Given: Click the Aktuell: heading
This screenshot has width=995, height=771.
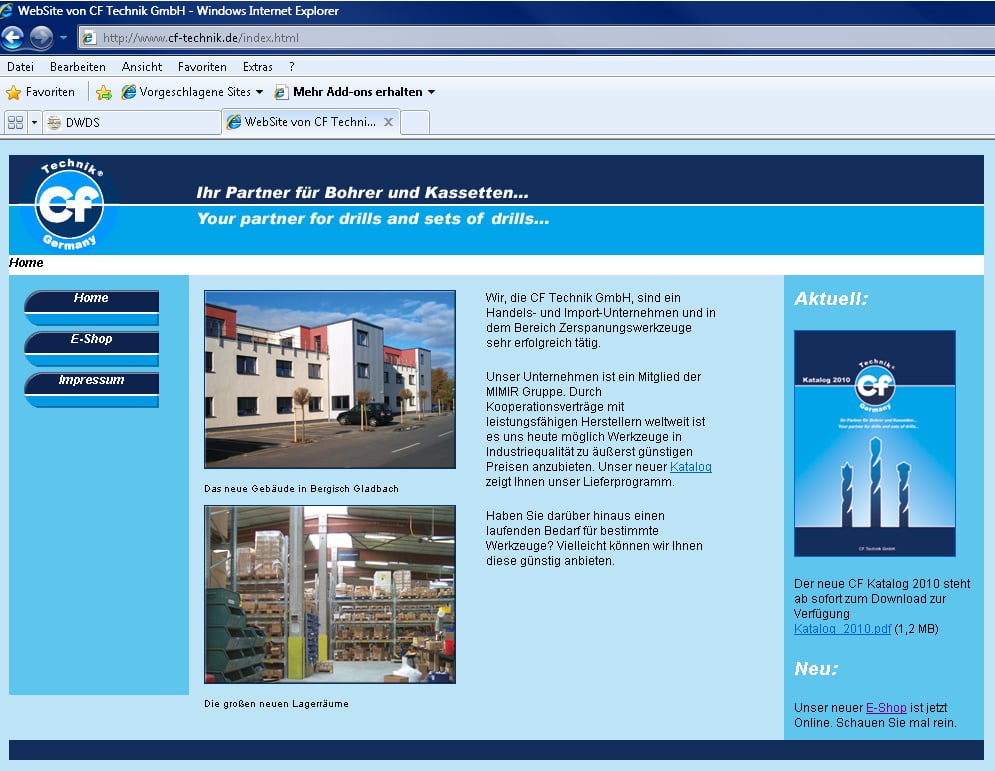Looking at the screenshot, I should pyautogui.click(x=831, y=299).
